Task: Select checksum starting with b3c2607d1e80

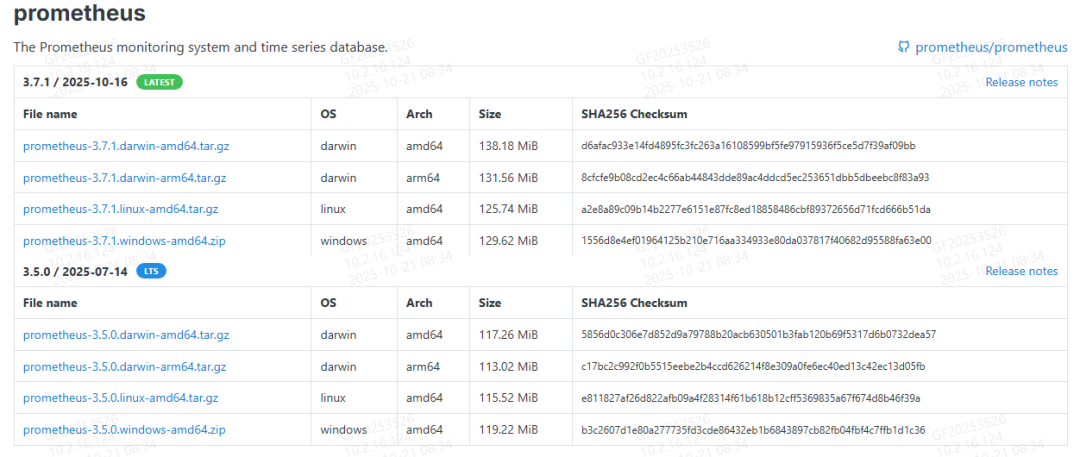Action: click(753, 429)
